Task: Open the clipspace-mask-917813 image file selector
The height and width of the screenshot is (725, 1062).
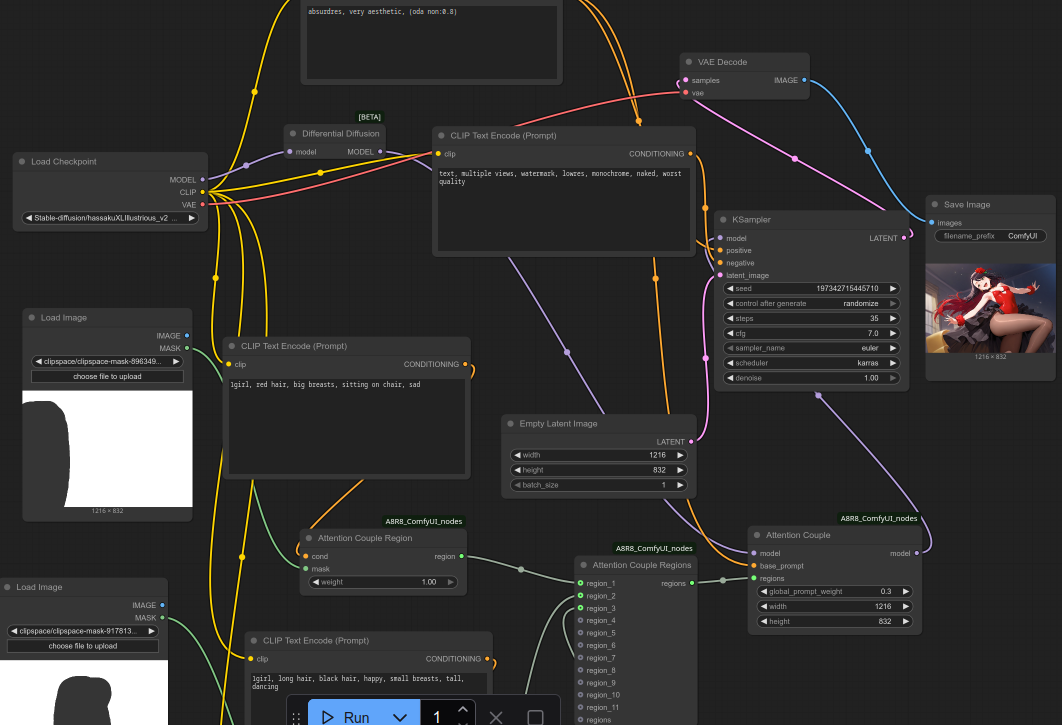Action: click(83, 631)
